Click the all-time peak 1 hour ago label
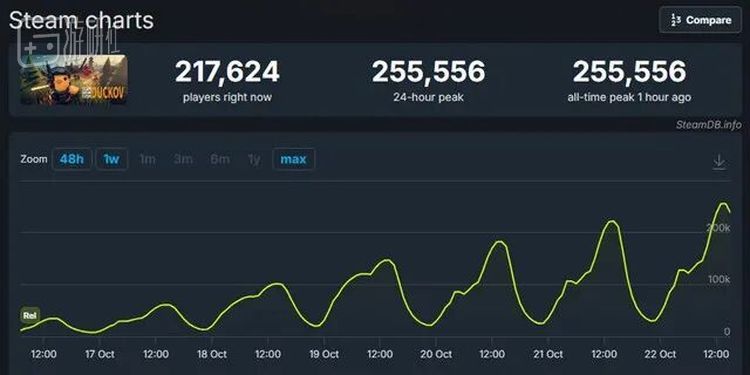This screenshot has width=750, height=375. (x=629, y=98)
